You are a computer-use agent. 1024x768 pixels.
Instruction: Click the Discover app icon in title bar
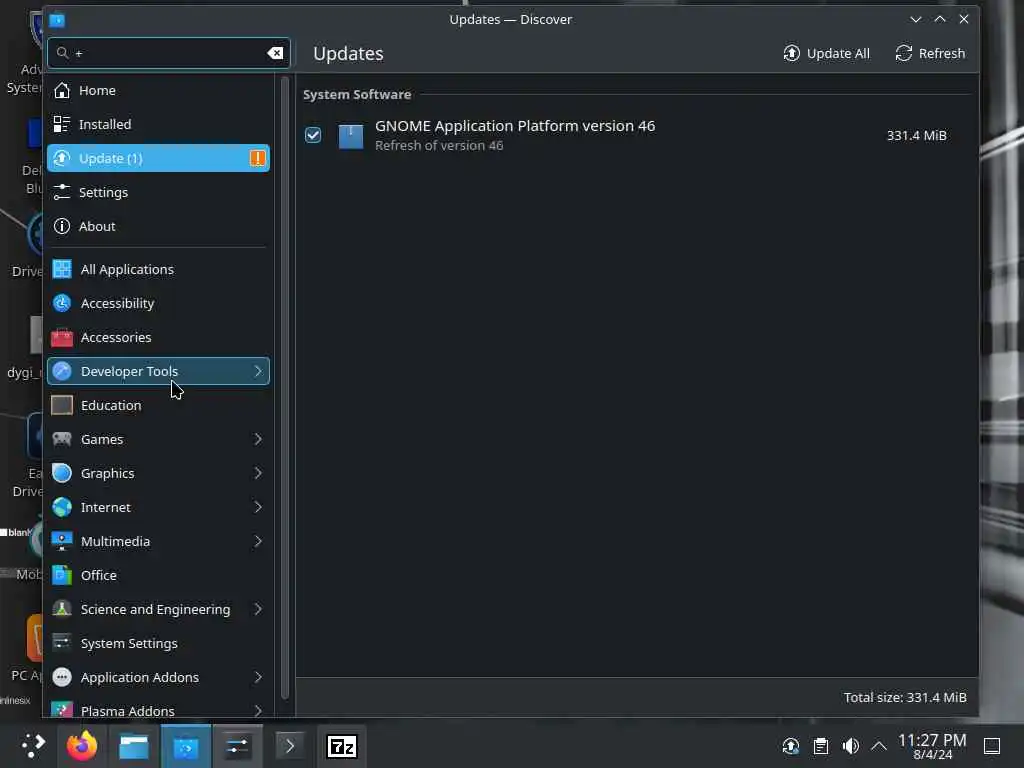click(57, 20)
